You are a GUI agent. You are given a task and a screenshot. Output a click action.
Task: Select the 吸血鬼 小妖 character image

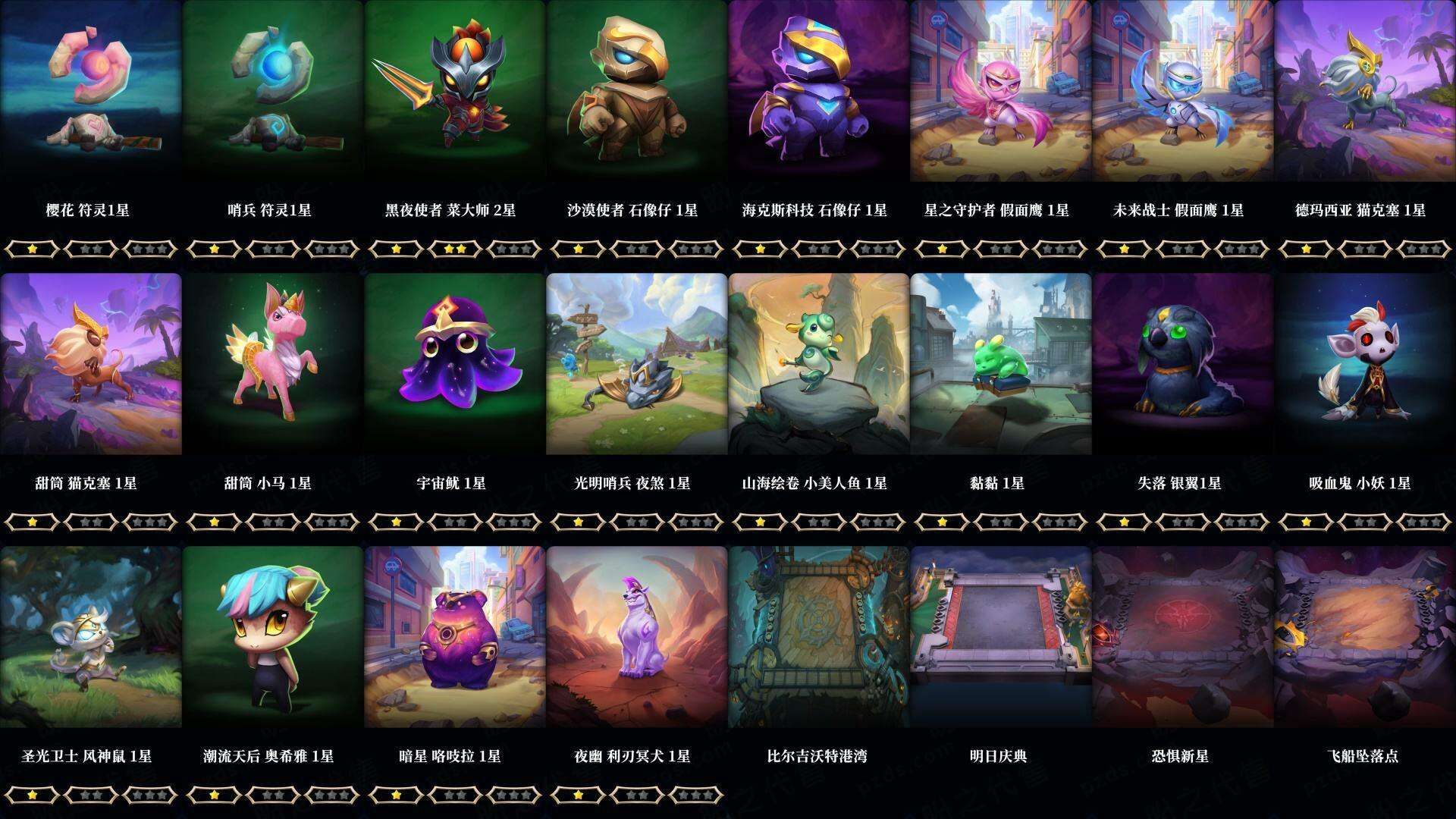coord(1364,364)
